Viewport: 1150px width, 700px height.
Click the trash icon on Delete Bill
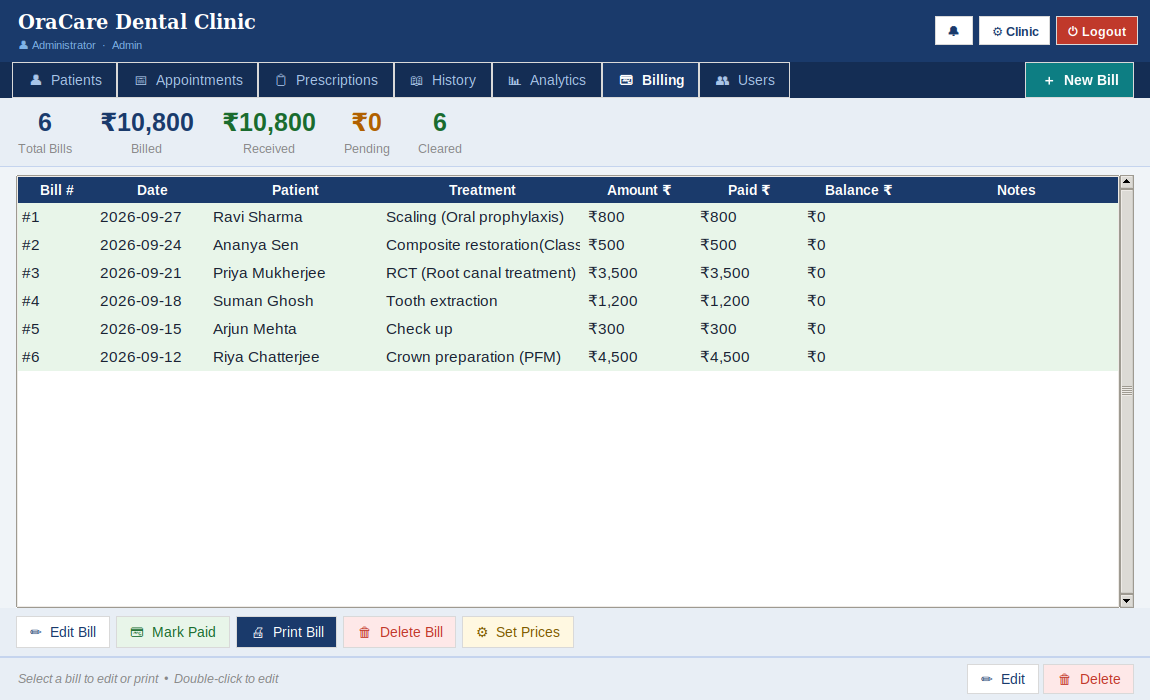tap(365, 632)
